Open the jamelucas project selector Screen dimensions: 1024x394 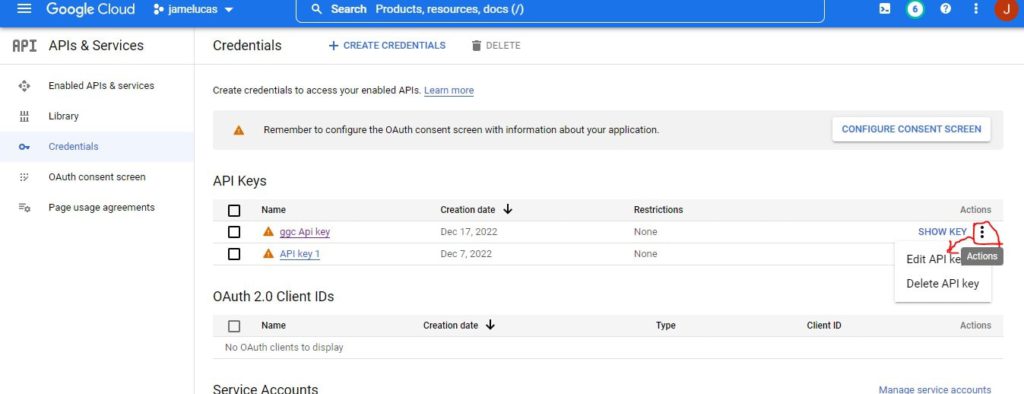pyautogui.click(x=193, y=10)
